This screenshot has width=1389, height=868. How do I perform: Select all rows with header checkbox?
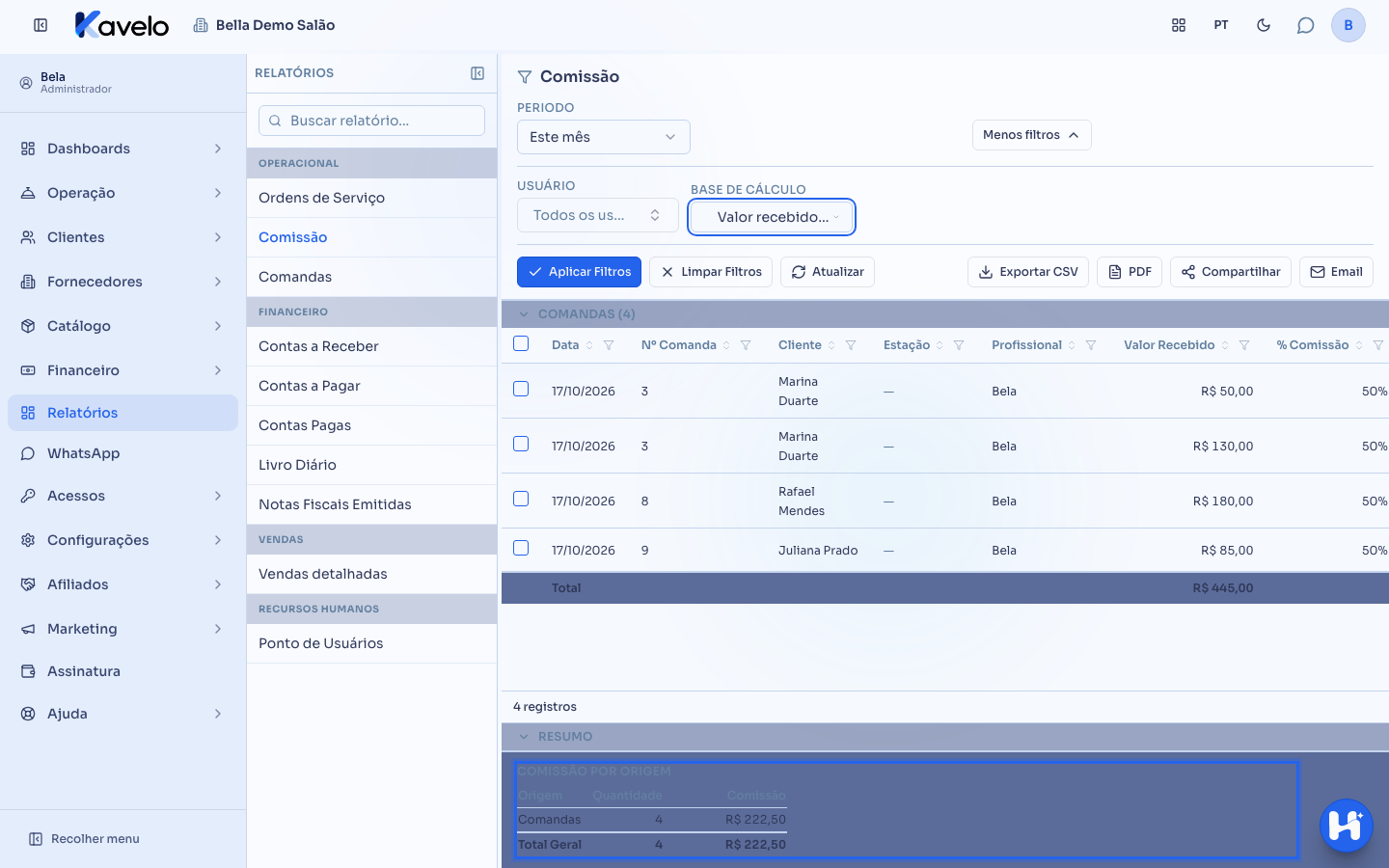click(521, 343)
